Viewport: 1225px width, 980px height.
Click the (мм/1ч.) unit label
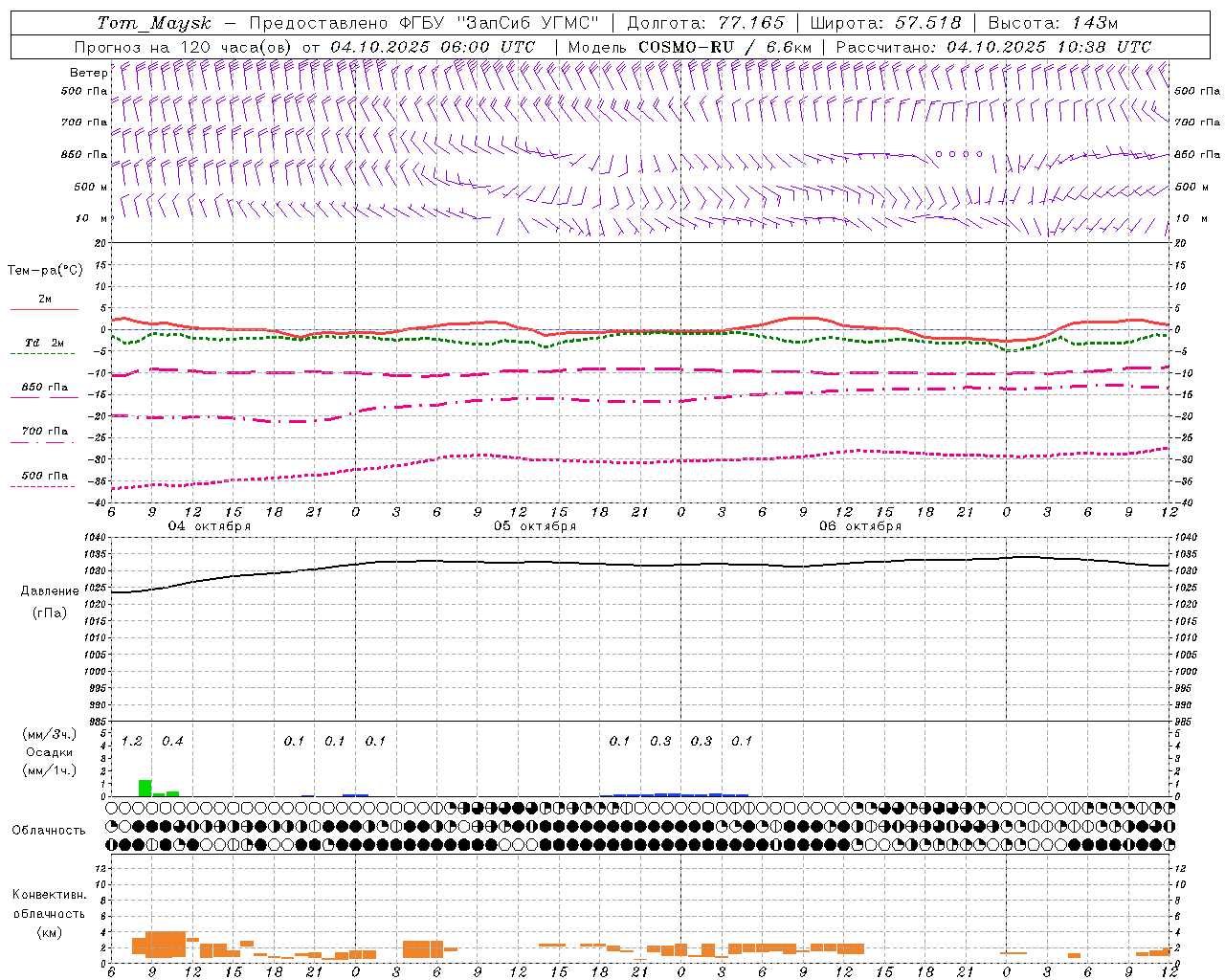(48, 770)
